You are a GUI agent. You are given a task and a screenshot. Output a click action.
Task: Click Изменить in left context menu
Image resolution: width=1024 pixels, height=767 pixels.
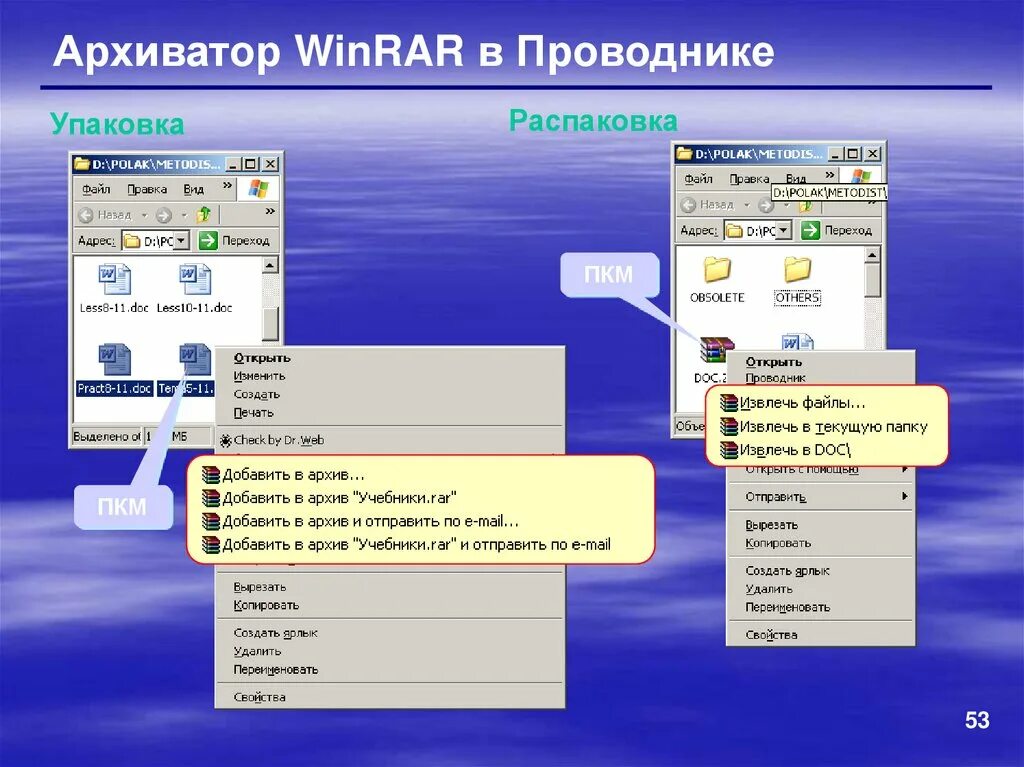point(259,376)
